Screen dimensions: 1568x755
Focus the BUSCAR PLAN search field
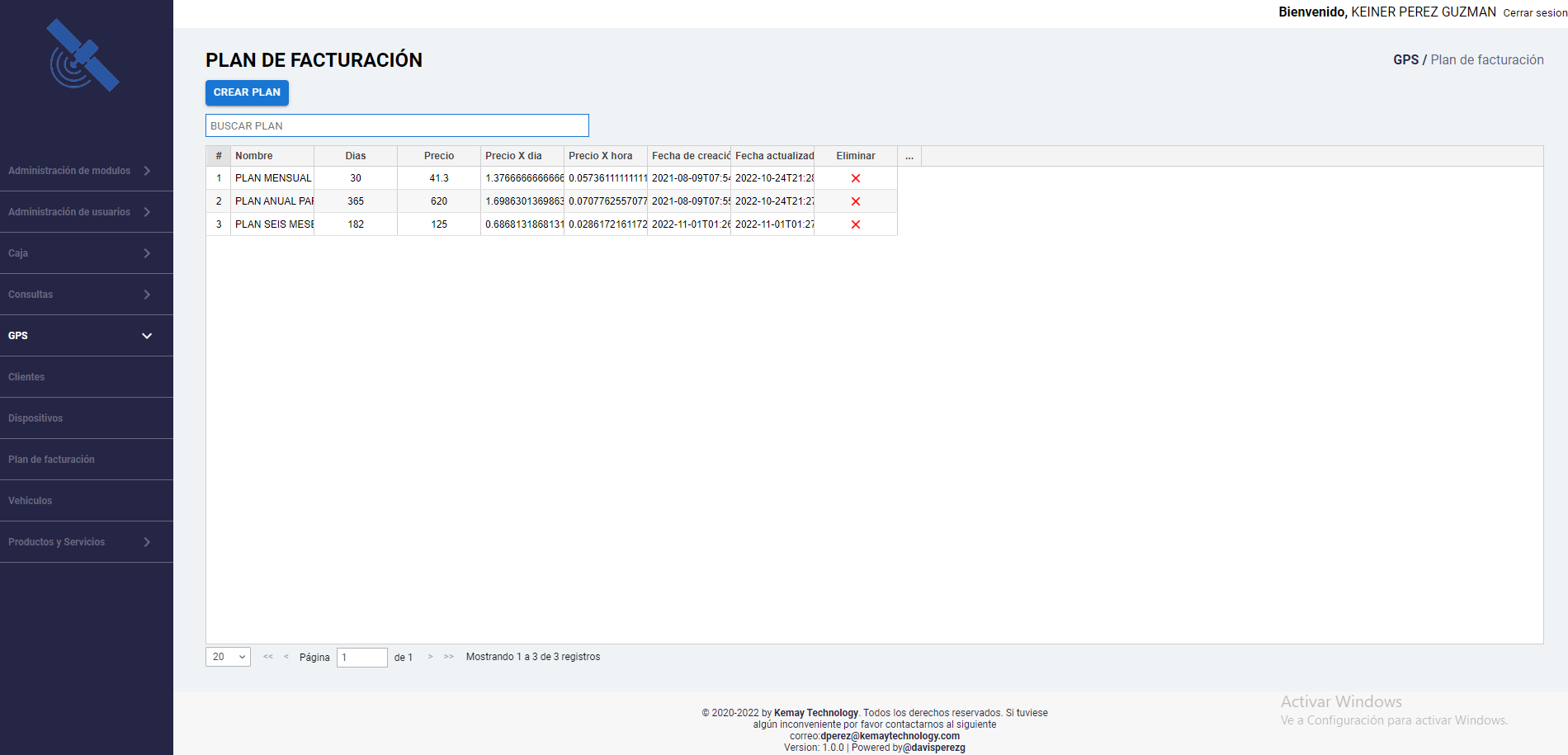point(397,125)
